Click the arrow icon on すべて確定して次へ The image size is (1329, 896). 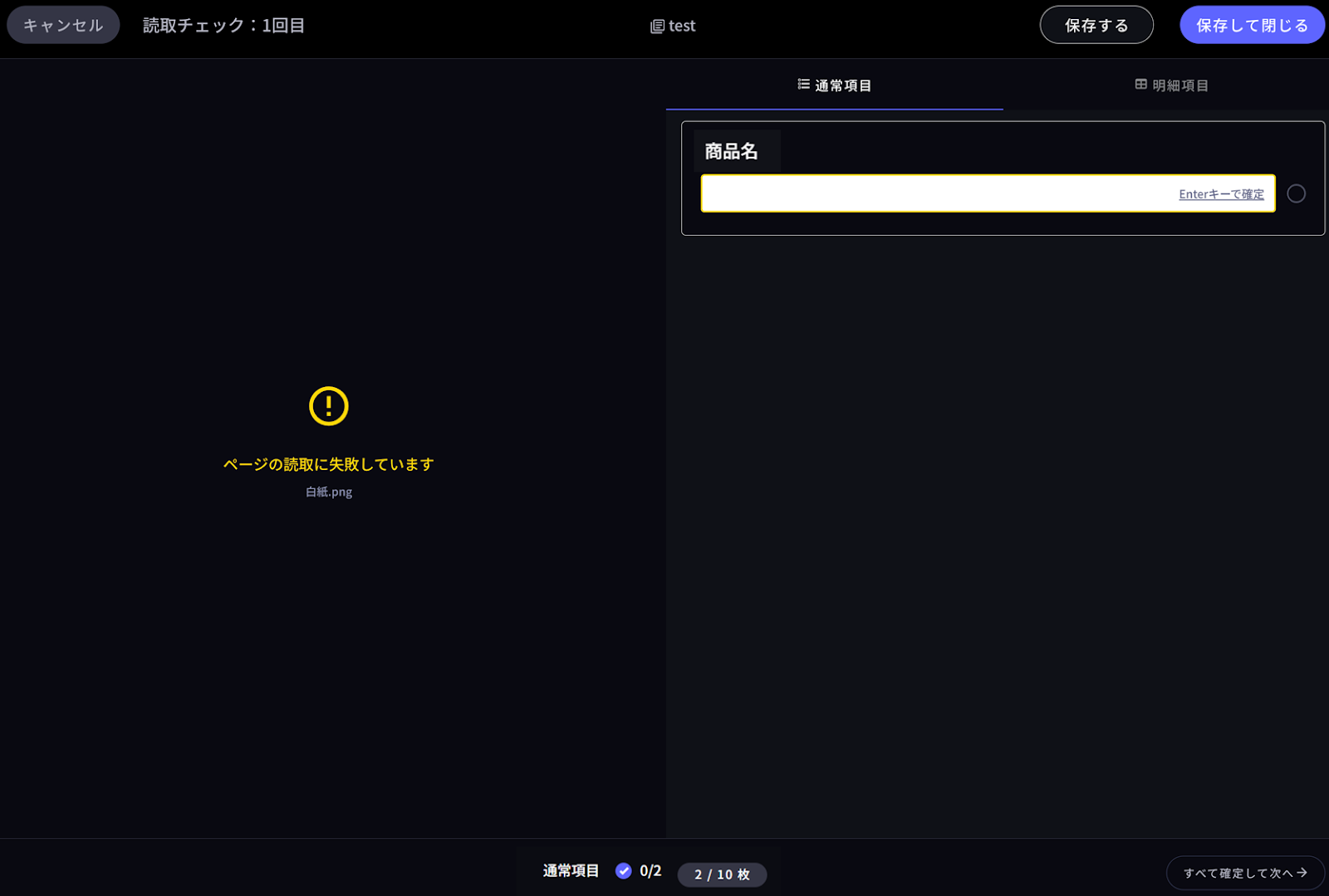[1302, 873]
